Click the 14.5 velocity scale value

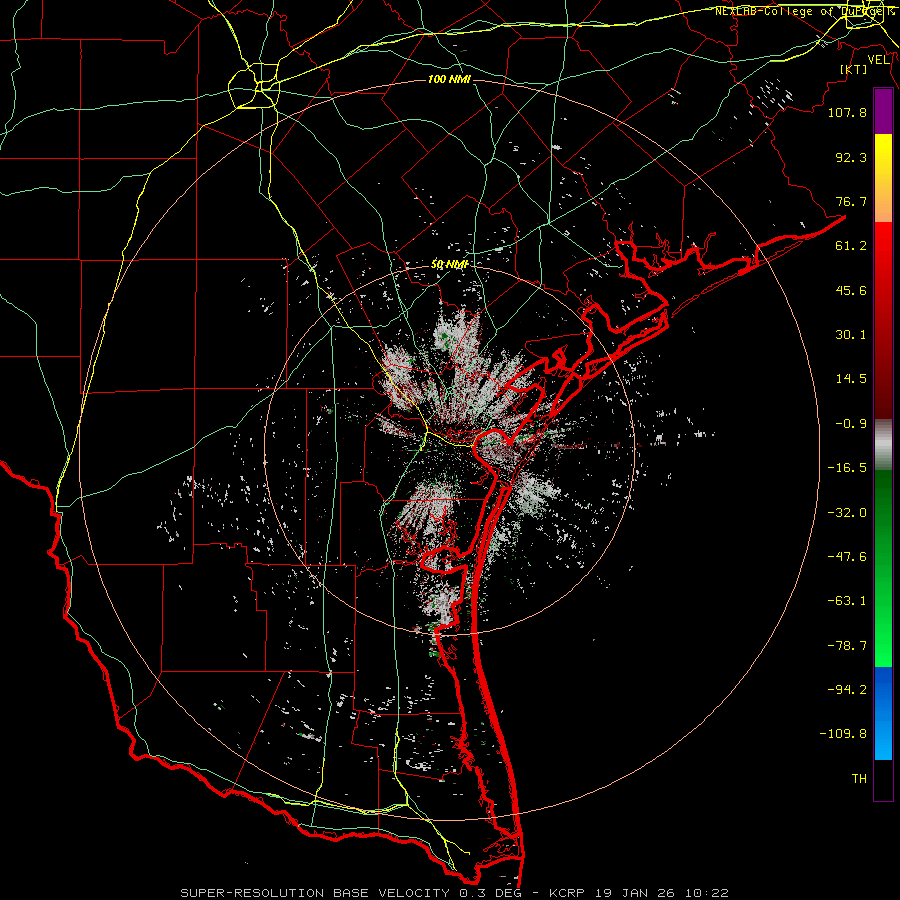[x=851, y=379]
